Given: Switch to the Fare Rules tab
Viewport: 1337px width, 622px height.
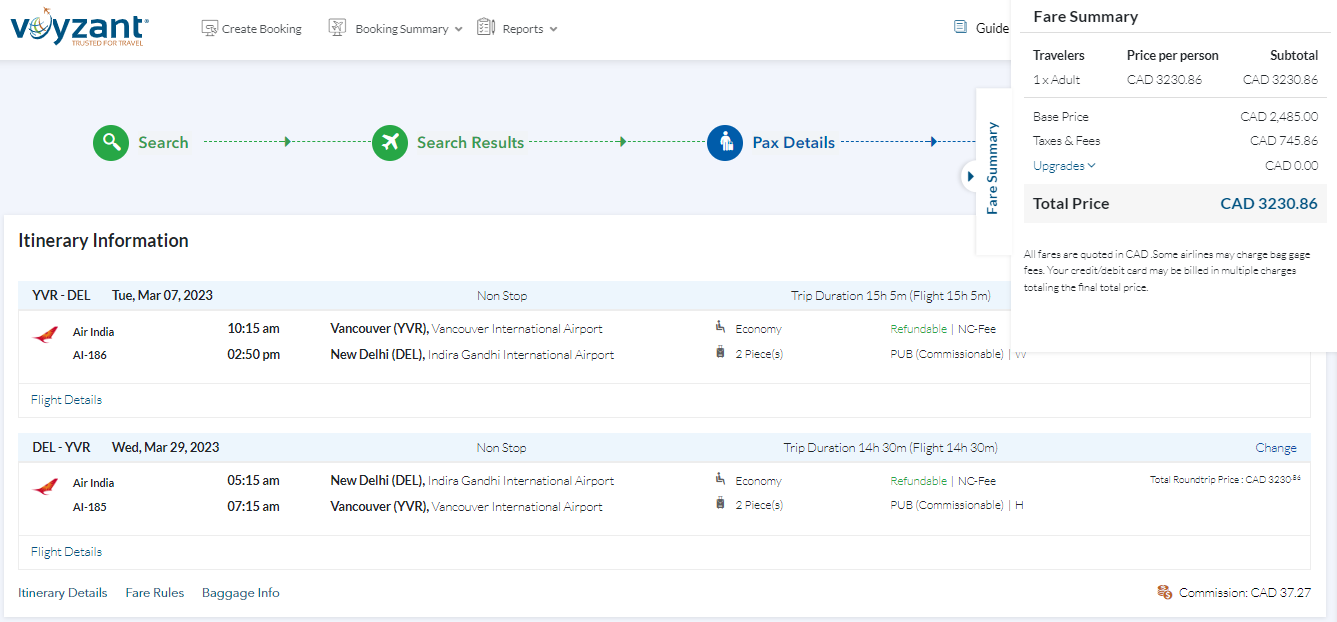Looking at the screenshot, I should click(155, 593).
